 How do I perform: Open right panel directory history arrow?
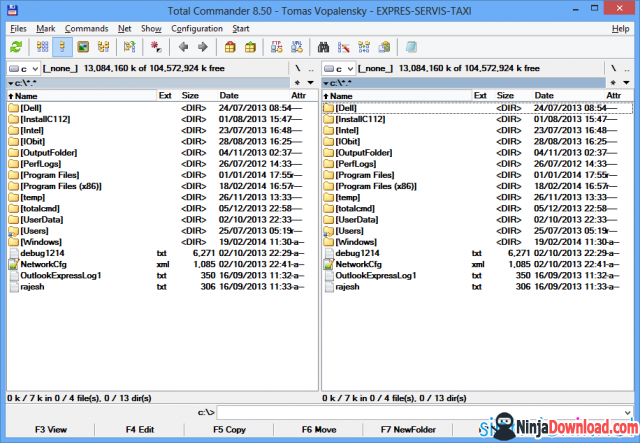(x=626, y=83)
